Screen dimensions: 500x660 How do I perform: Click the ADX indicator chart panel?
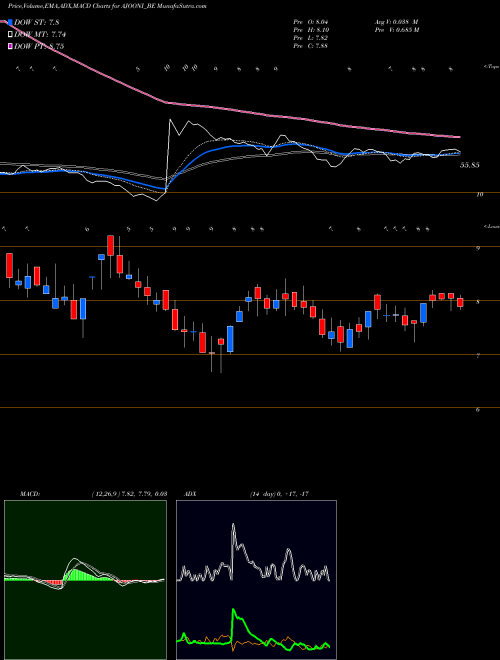point(256,580)
